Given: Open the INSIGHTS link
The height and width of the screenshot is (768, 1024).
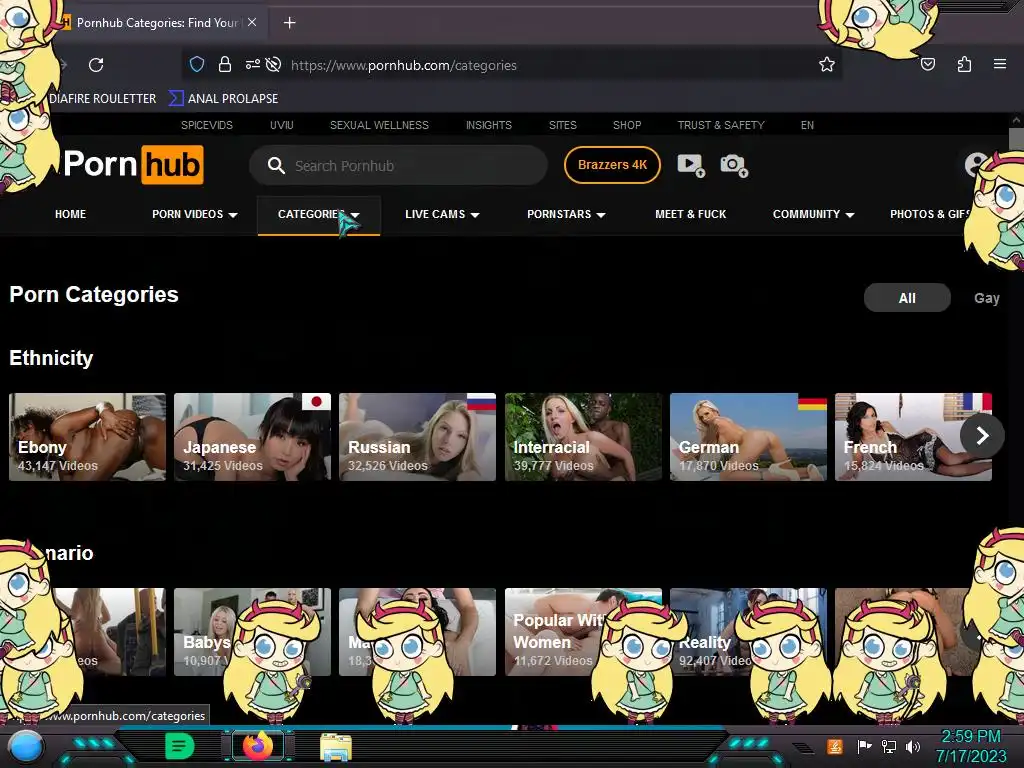Looking at the screenshot, I should pyautogui.click(x=488, y=125).
